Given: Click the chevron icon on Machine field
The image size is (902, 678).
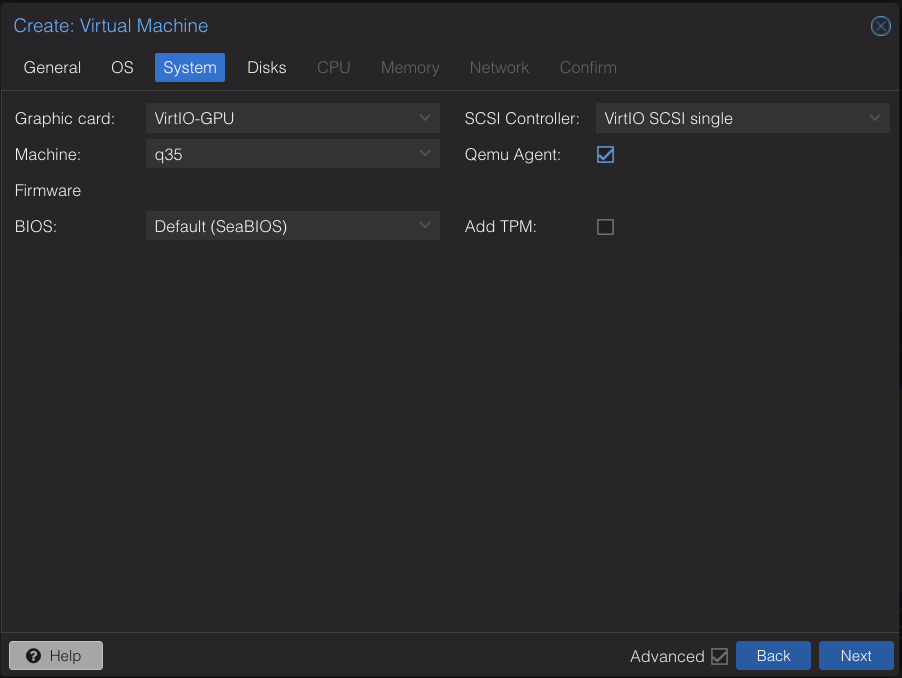Looking at the screenshot, I should [424, 153].
